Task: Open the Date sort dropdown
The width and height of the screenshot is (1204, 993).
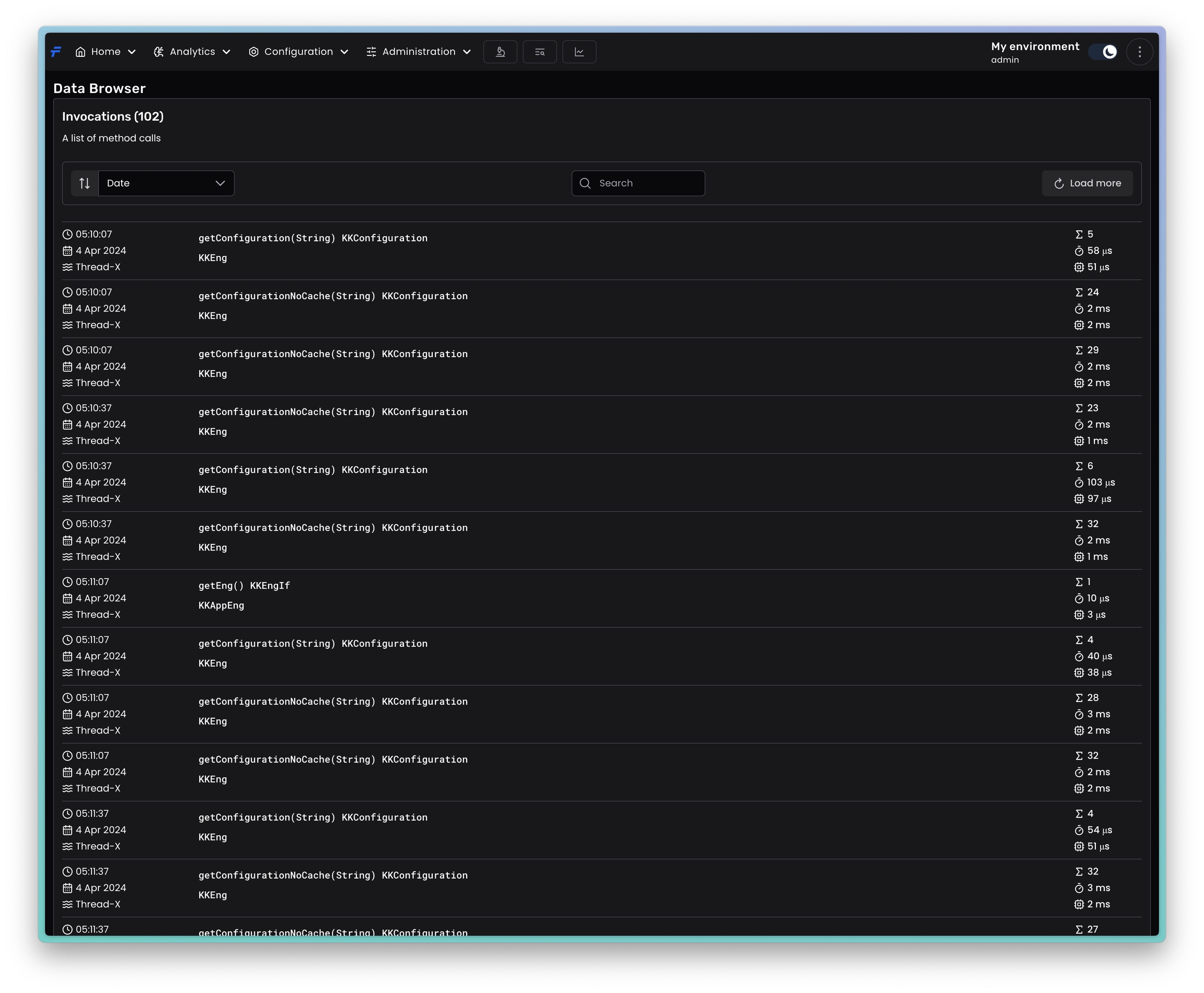Action: [166, 183]
